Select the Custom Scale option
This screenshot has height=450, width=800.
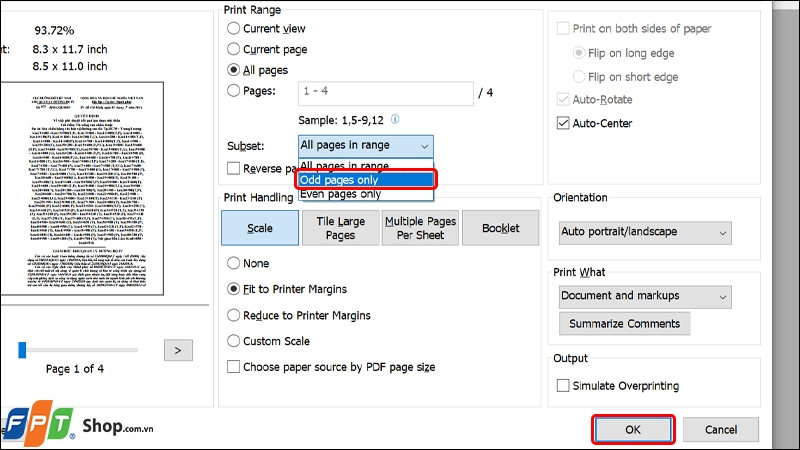tap(233, 341)
